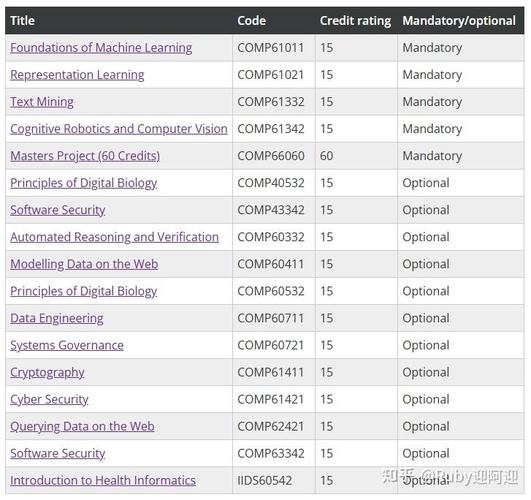Open Automated Reasoning and Verification link

[114, 237]
